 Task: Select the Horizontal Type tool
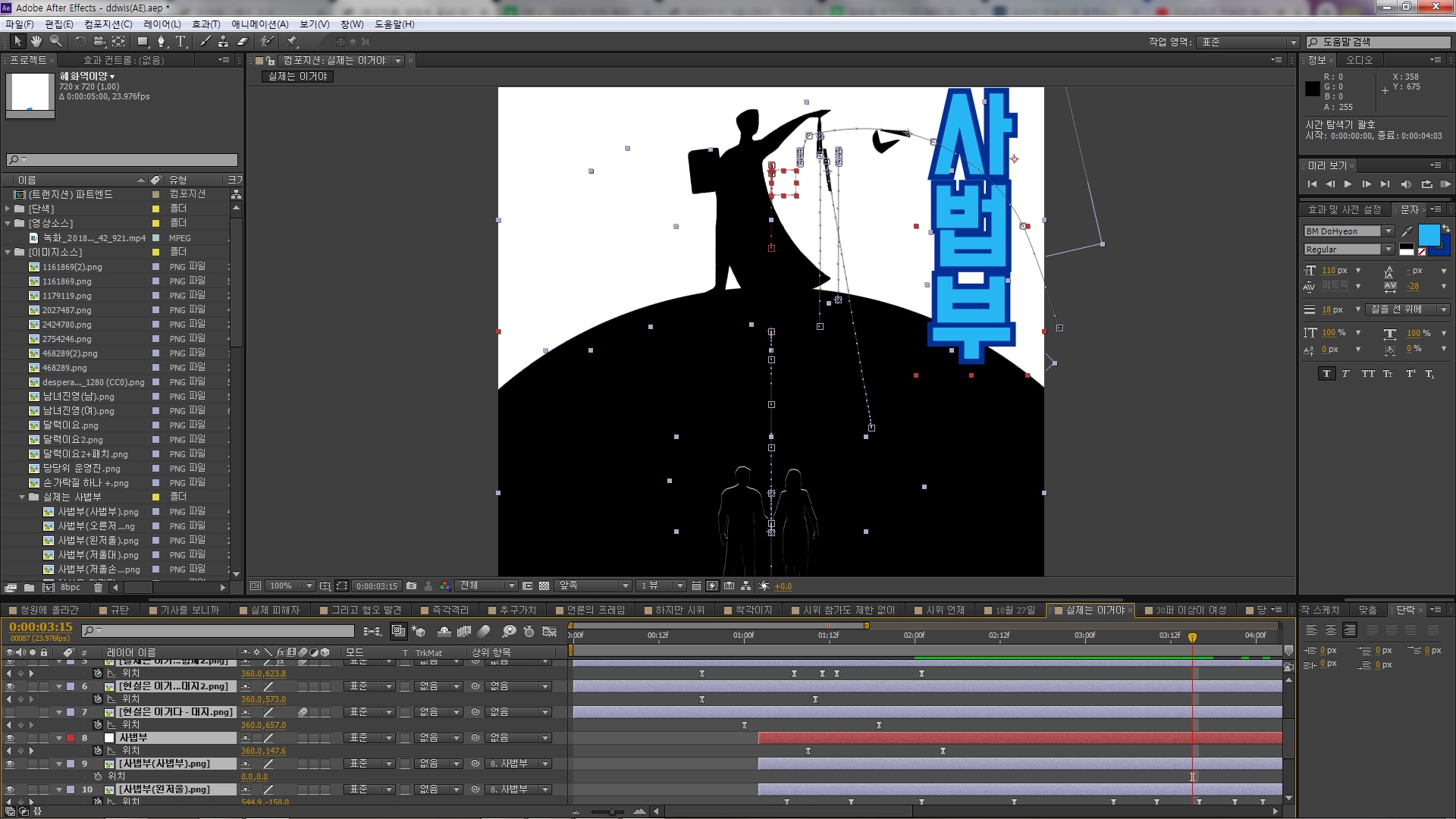(x=180, y=41)
